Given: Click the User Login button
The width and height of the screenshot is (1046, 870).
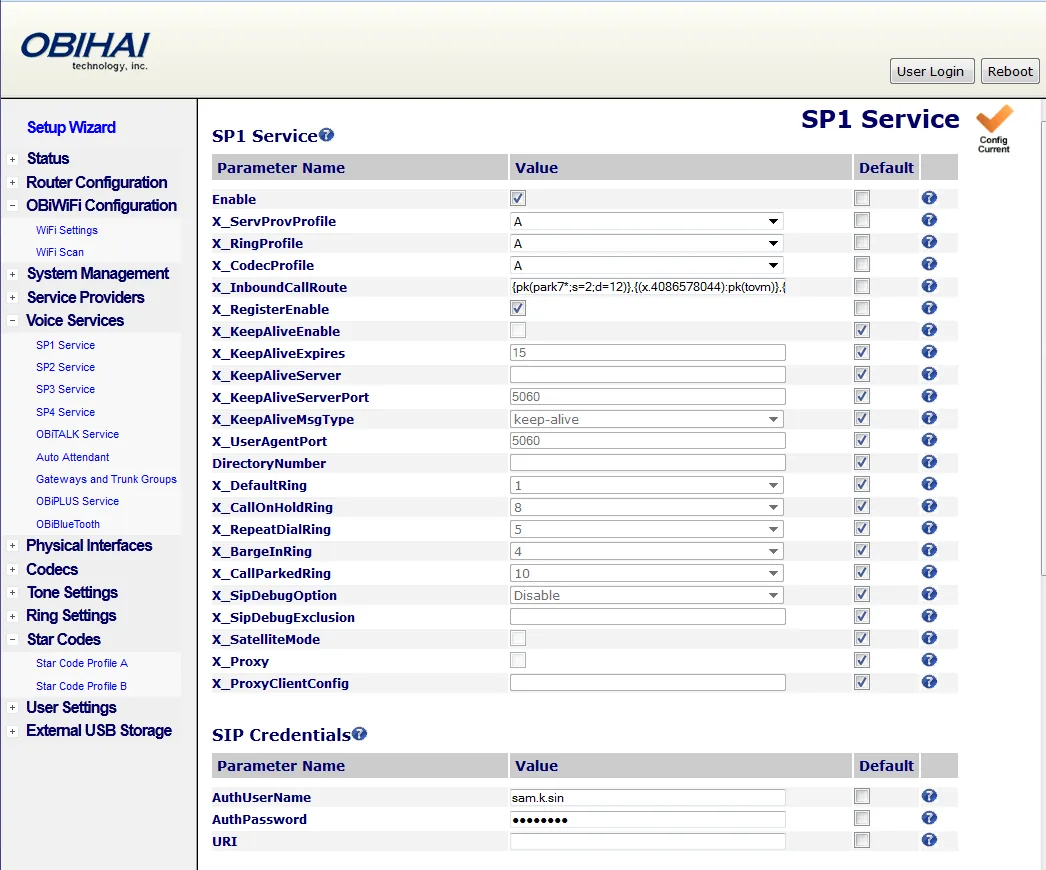Looking at the screenshot, I should click(931, 71).
